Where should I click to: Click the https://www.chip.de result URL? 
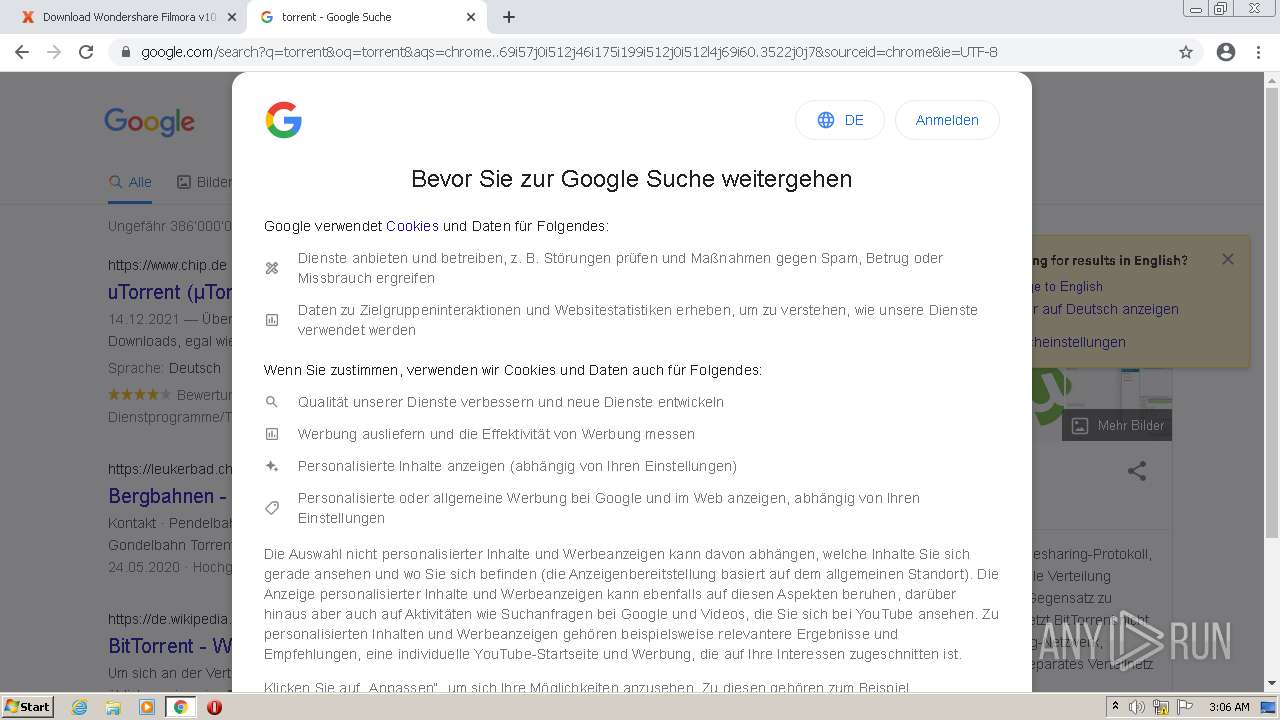pyautogui.click(x=168, y=265)
